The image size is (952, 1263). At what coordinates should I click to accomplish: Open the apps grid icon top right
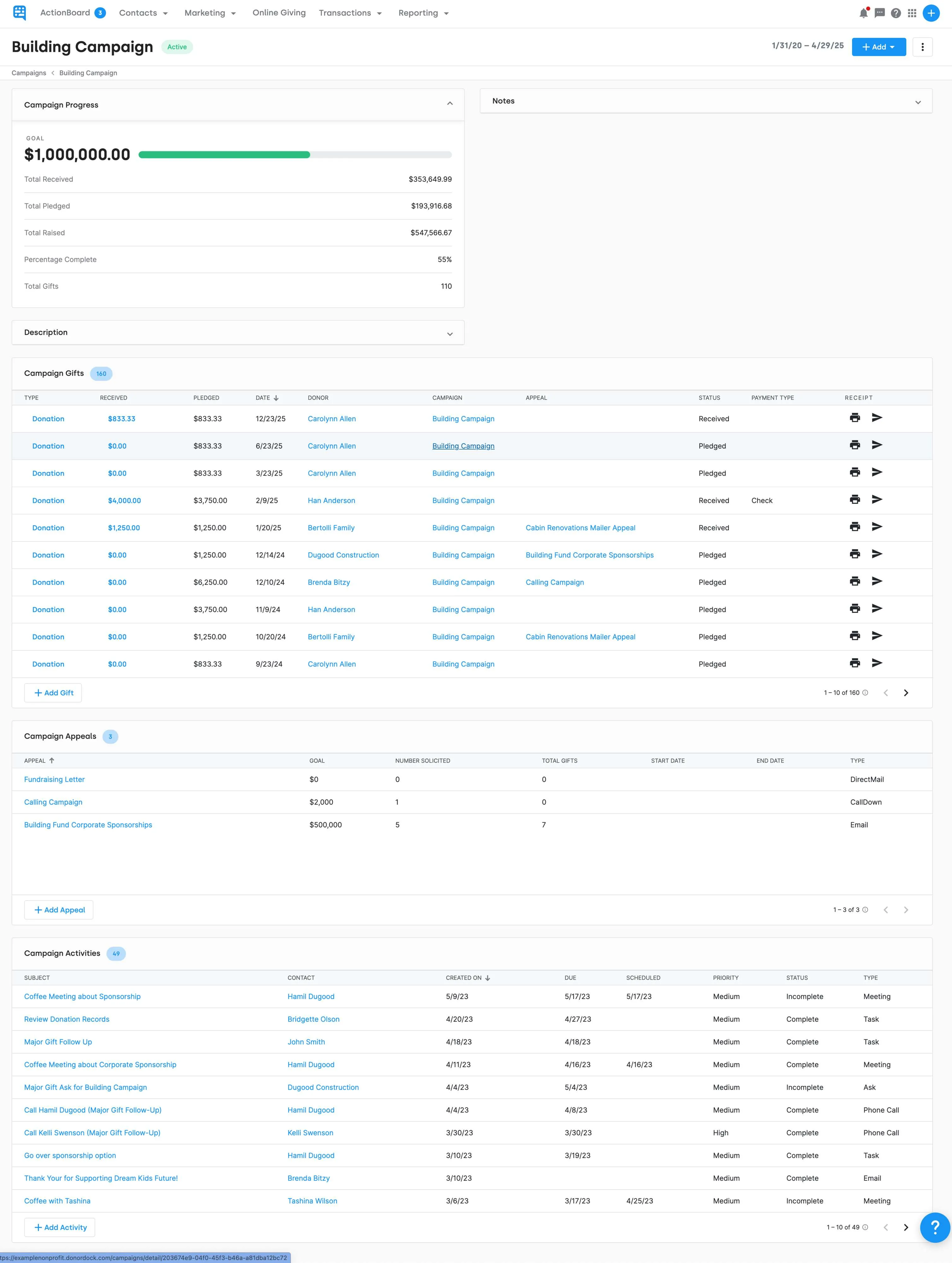[911, 13]
